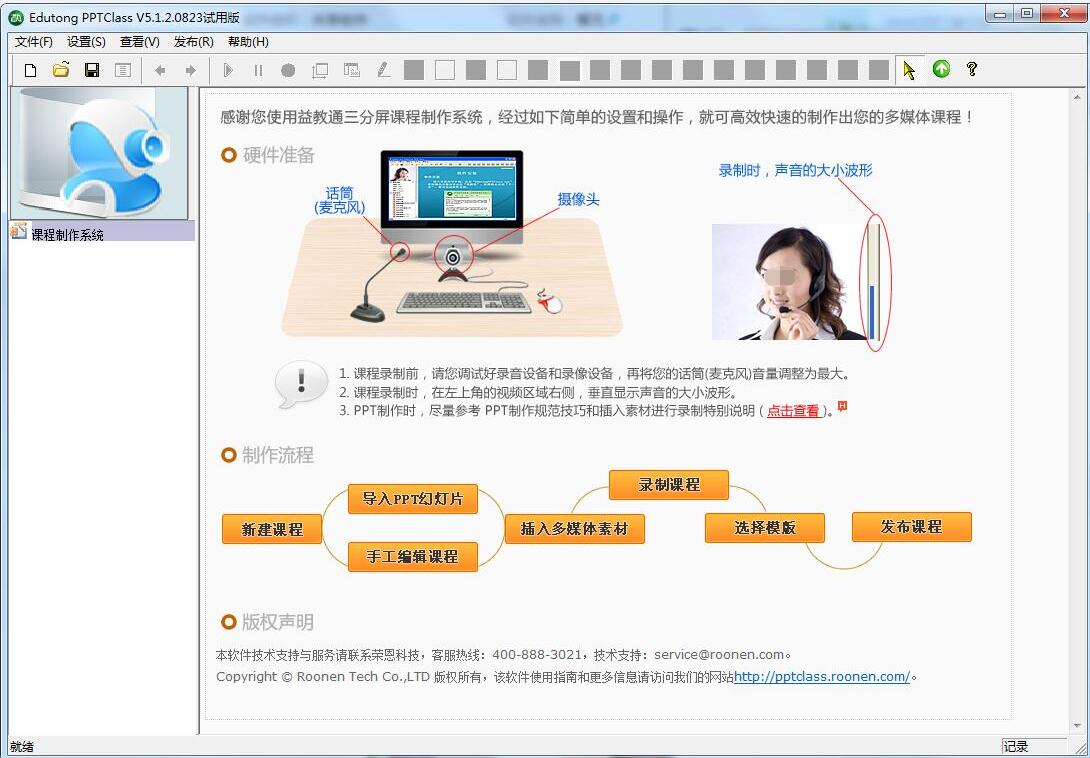The width and height of the screenshot is (1090, 758).
Task: Click the notes/document view icon
Action: (123, 70)
